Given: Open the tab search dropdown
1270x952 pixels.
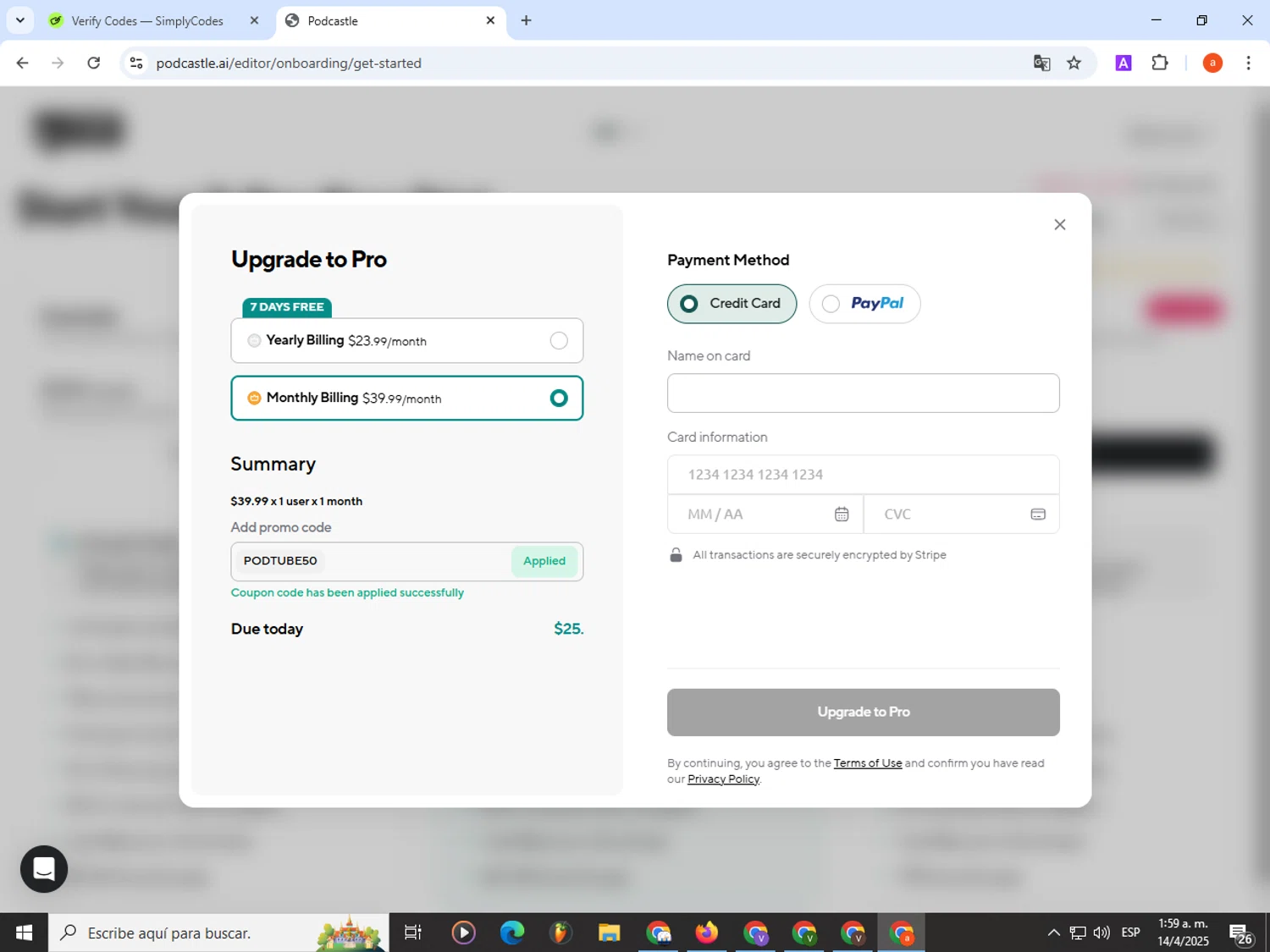Looking at the screenshot, I should (x=20, y=20).
